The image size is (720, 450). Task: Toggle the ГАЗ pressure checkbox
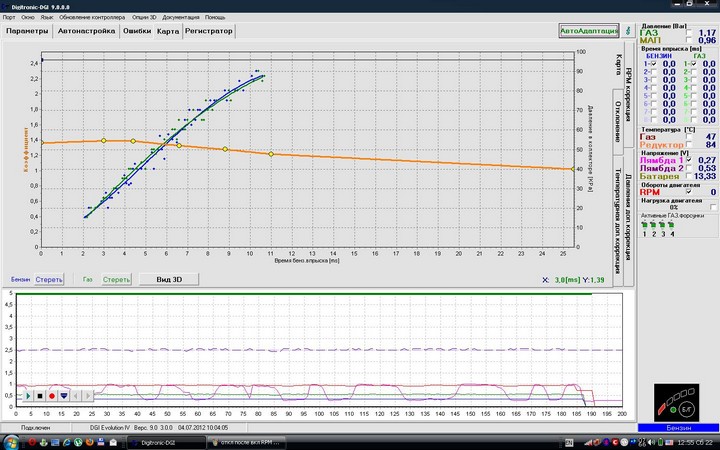coord(690,32)
